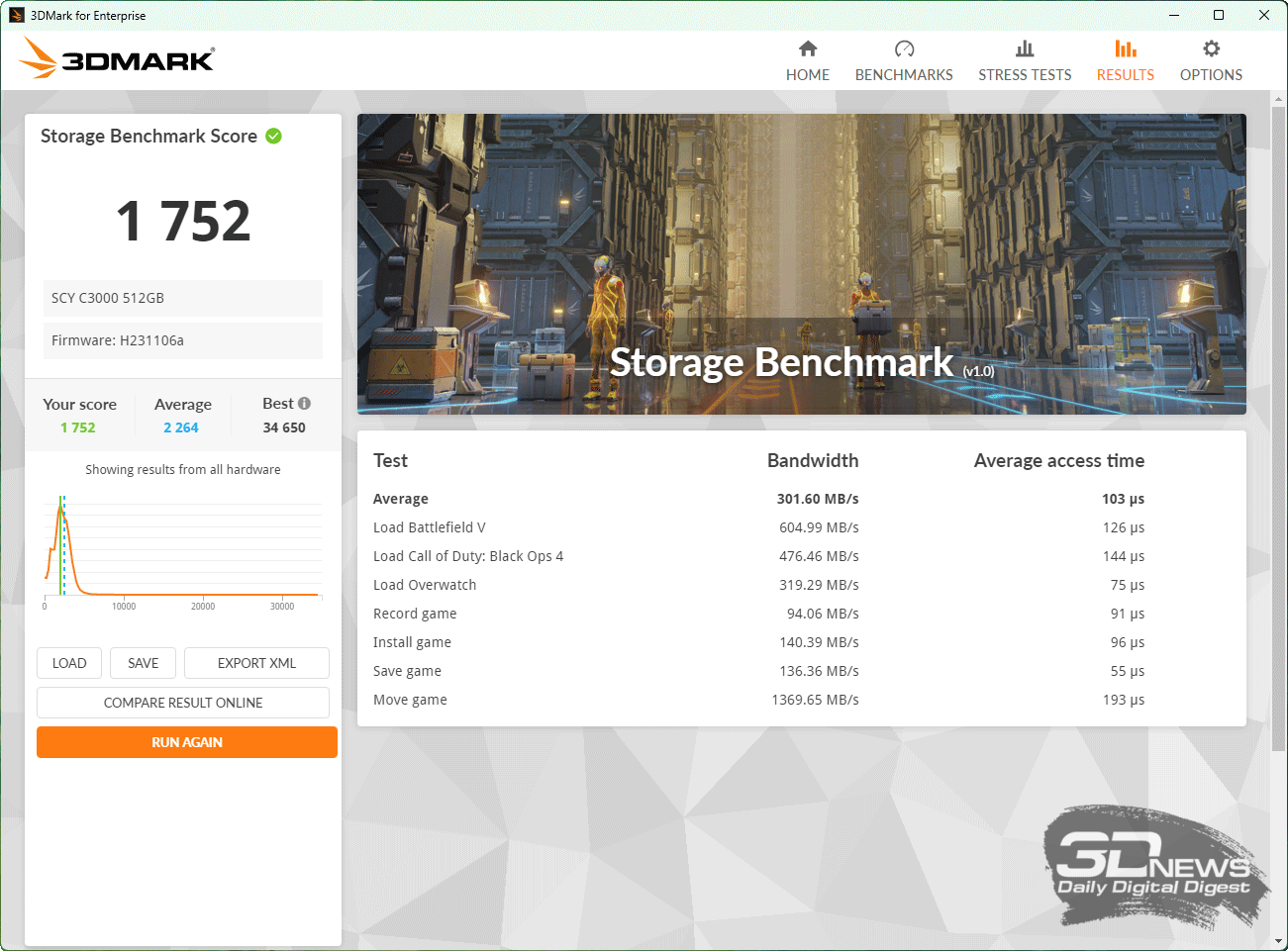
Task: Click the EXPORT XML button
Action: pyautogui.click(x=256, y=663)
